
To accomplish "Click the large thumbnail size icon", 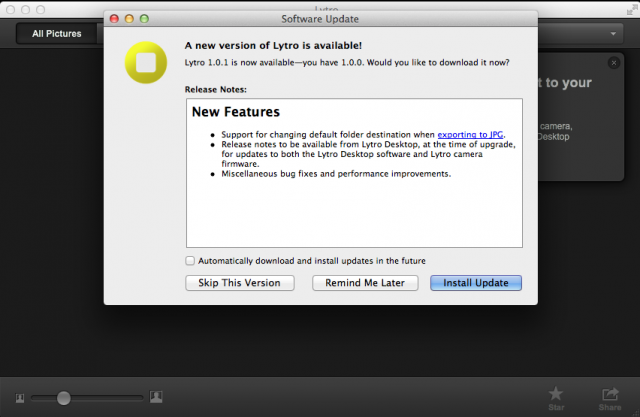I will click(156, 397).
